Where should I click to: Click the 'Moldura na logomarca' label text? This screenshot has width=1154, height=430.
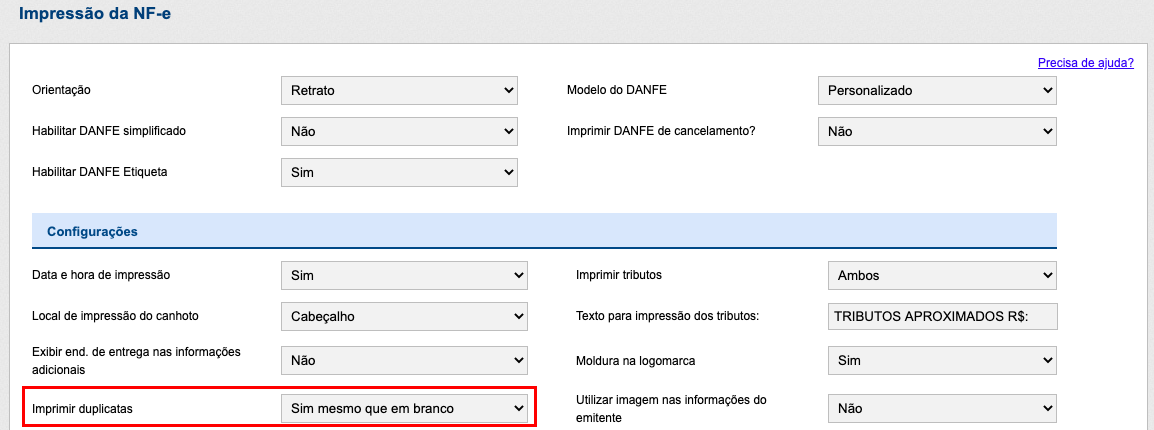tap(638, 359)
